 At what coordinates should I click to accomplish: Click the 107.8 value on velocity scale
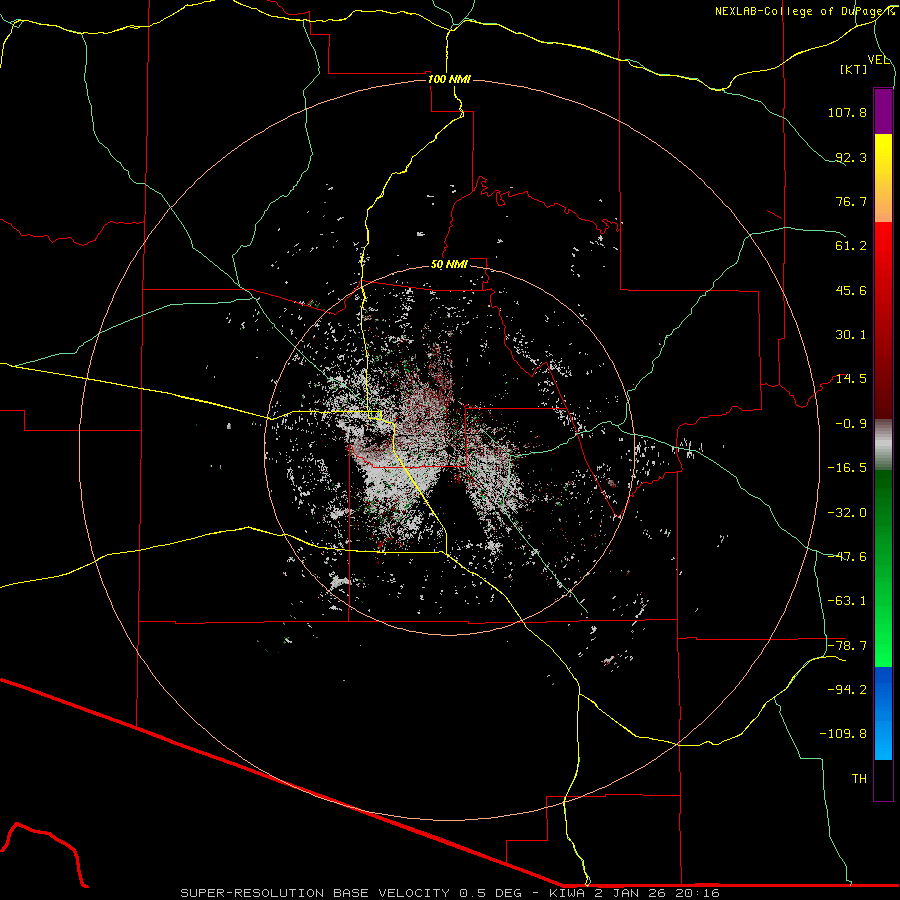[847, 112]
